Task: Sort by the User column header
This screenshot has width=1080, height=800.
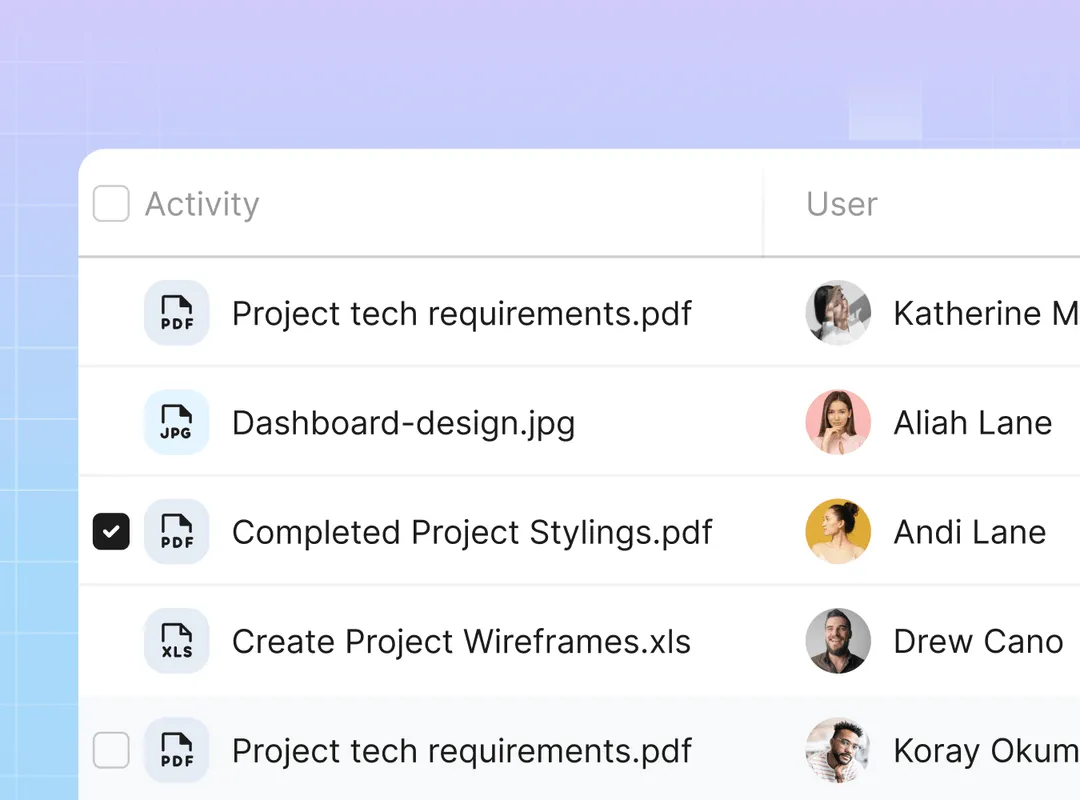Action: (x=842, y=204)
